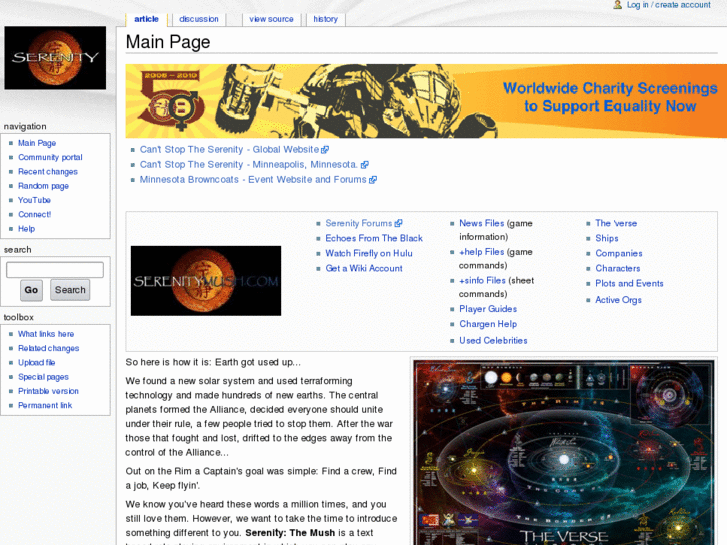Viewport: 727px width, 545px height.
Task: Open Plots and Events link
Action: coord(629,283)
